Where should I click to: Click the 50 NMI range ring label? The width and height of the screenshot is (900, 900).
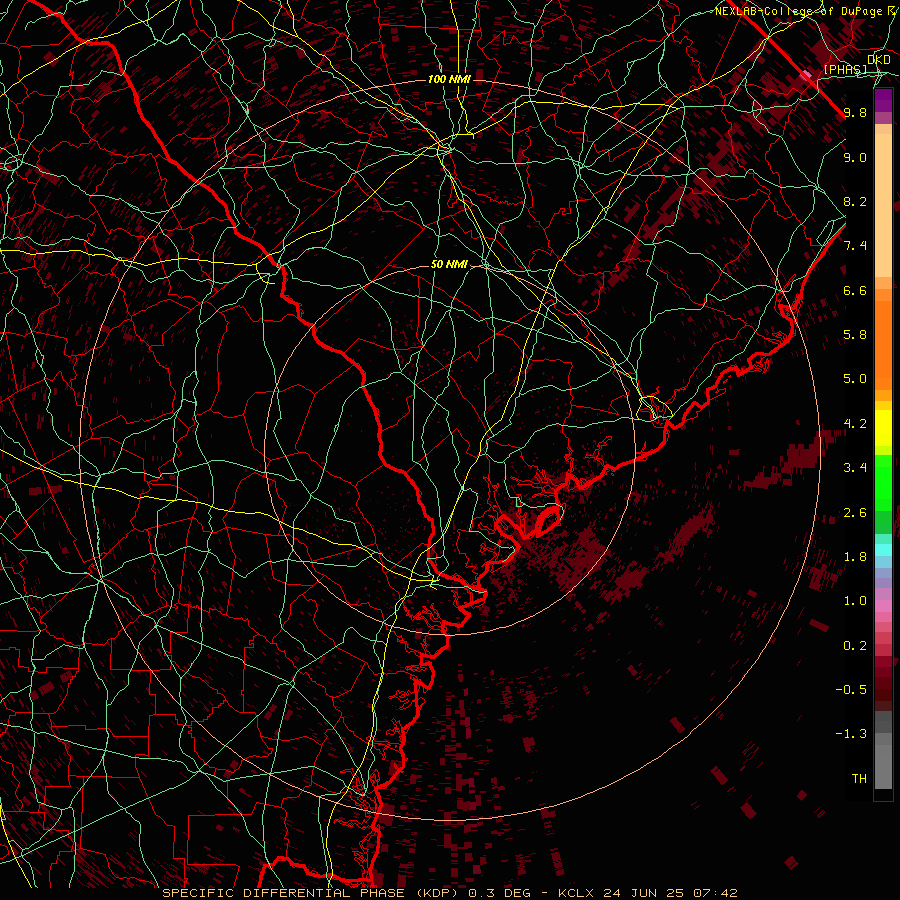click(x=449, y=264)
